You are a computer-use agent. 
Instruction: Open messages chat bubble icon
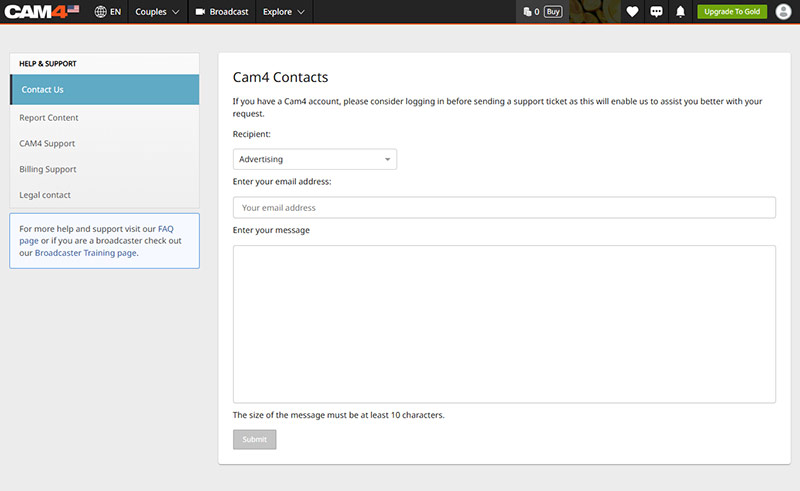657,12
